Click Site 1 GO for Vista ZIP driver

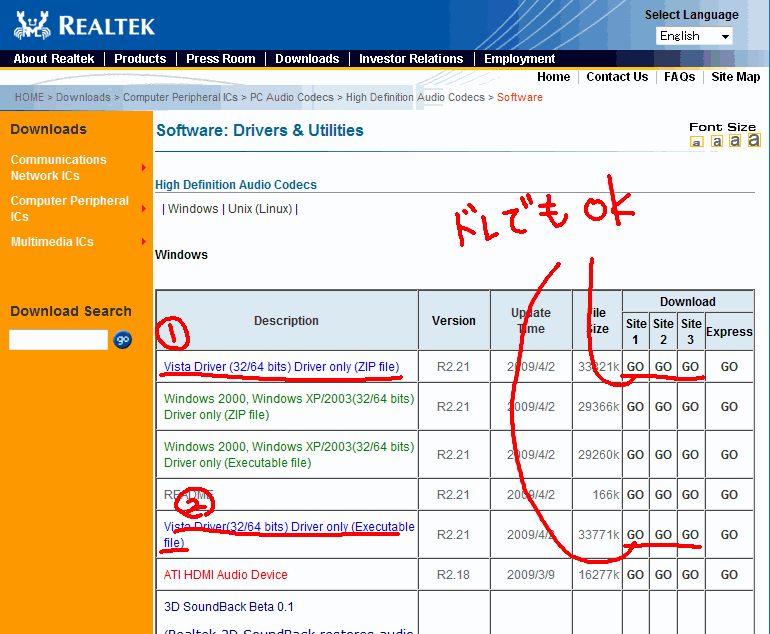click(x=635, y=367)
